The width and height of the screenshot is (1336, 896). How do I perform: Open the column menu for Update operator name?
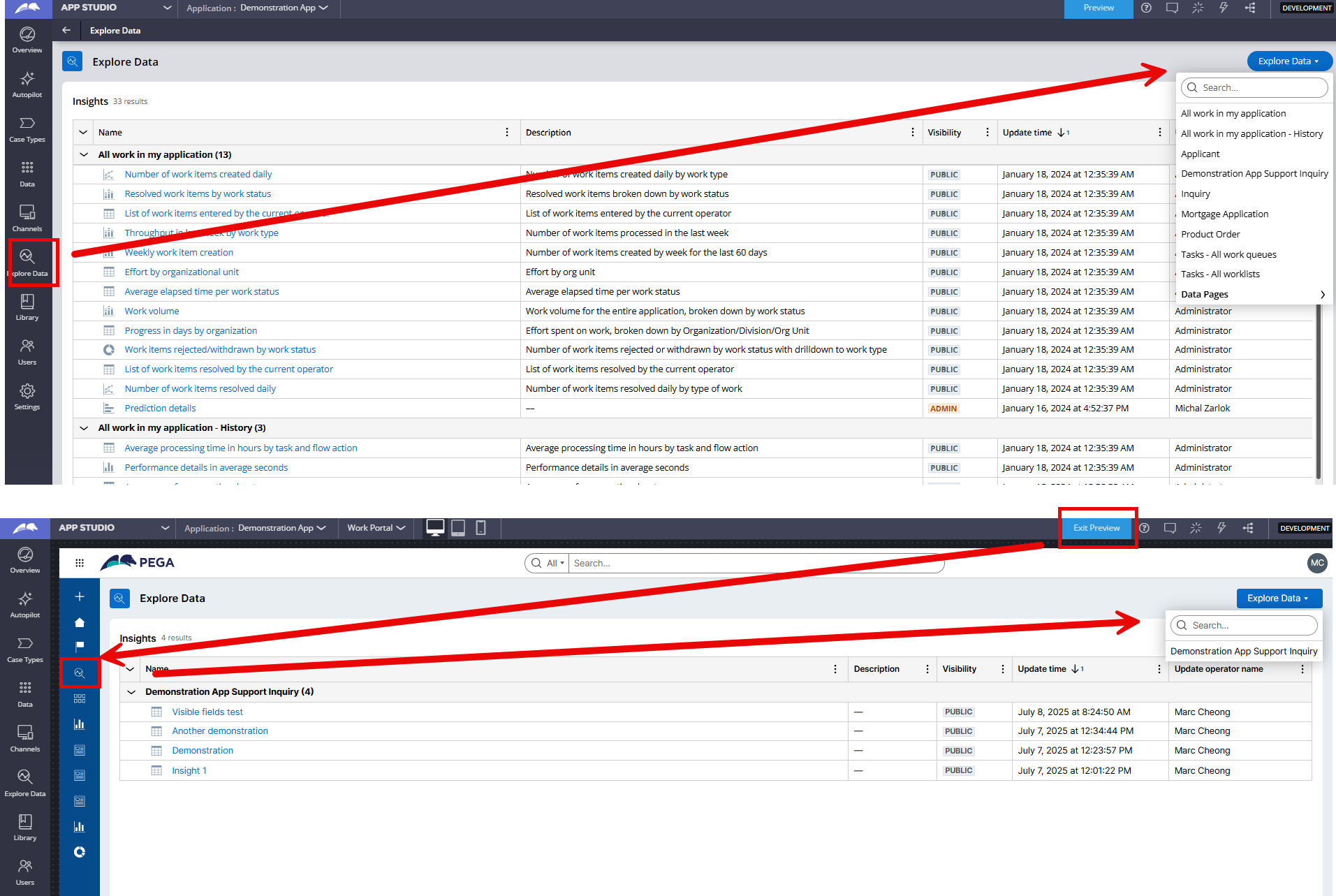click(1302, 669)
